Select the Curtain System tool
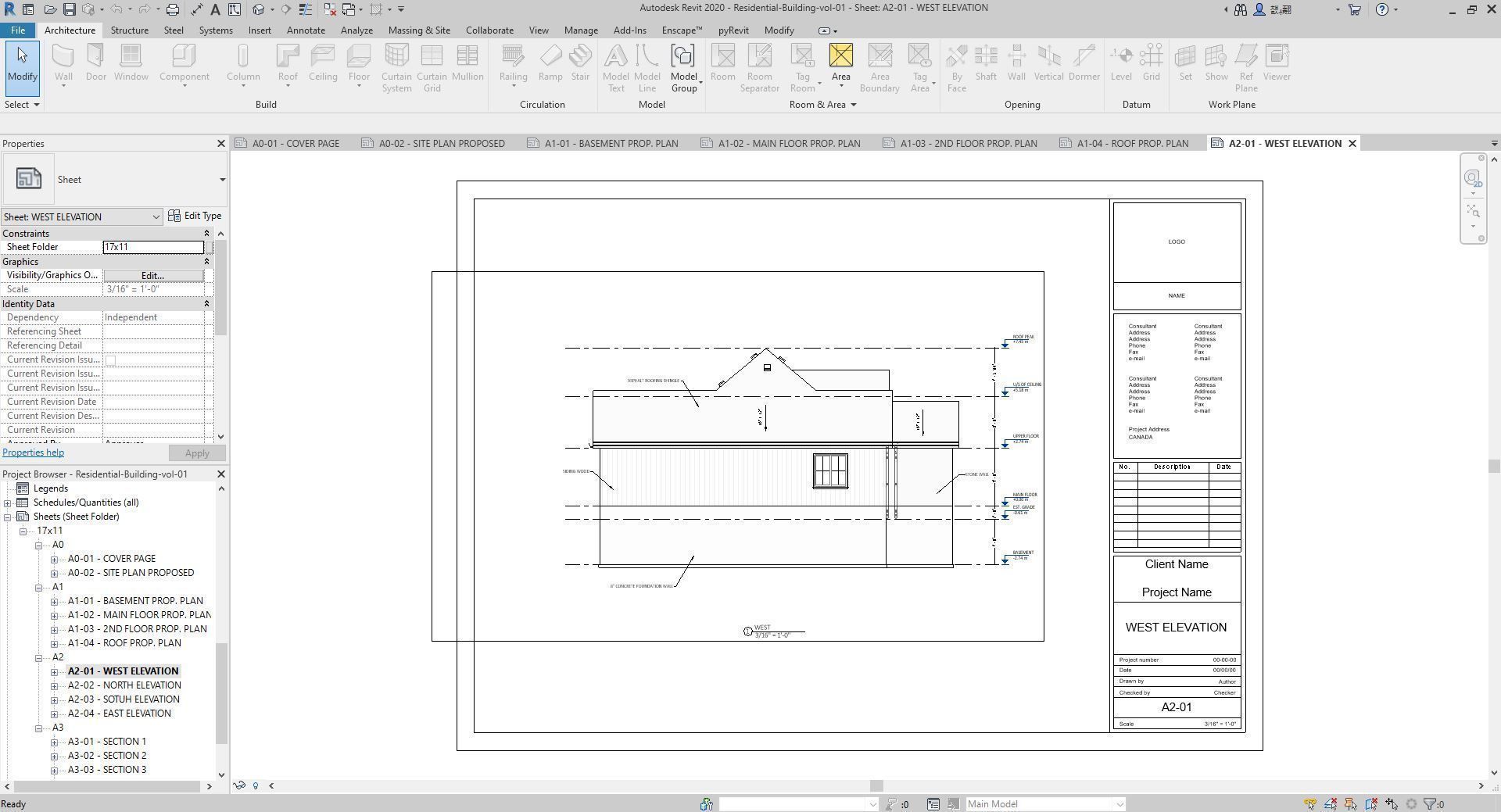 pyautogui.click(x=396, y=68)
